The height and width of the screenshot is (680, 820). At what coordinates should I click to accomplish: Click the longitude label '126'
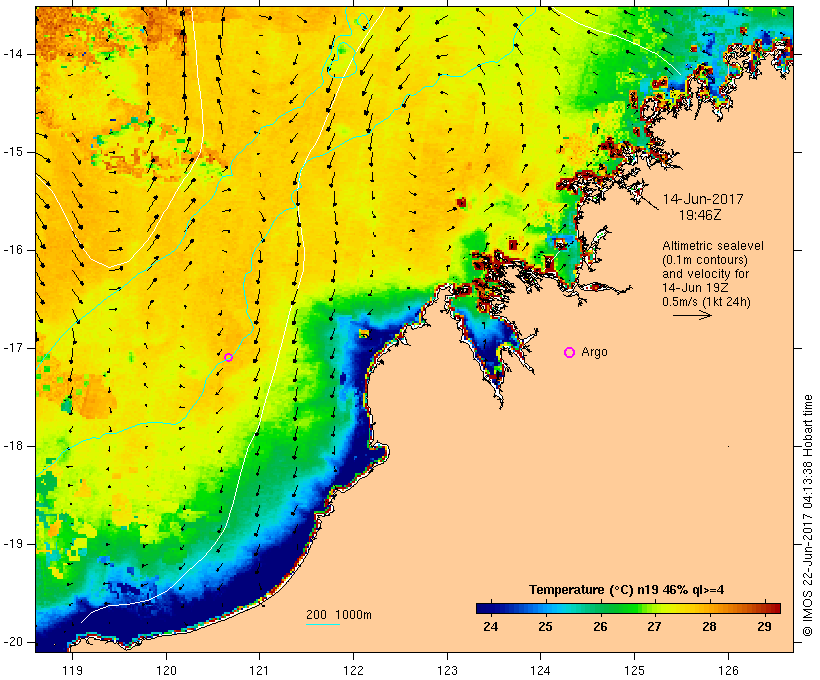click(728, 670)
